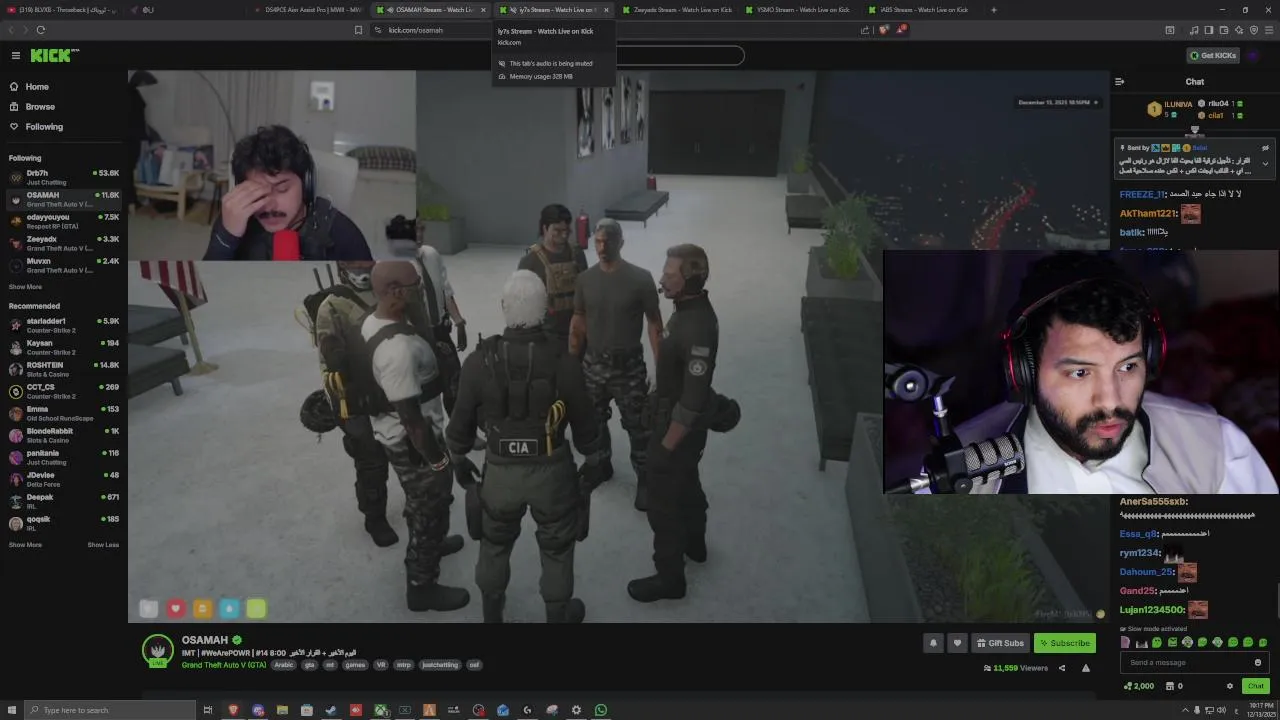The height and width of the screenshot is (720, 1280).
Task: Click the Gift Subs button
Action: tap(1000, 643)
